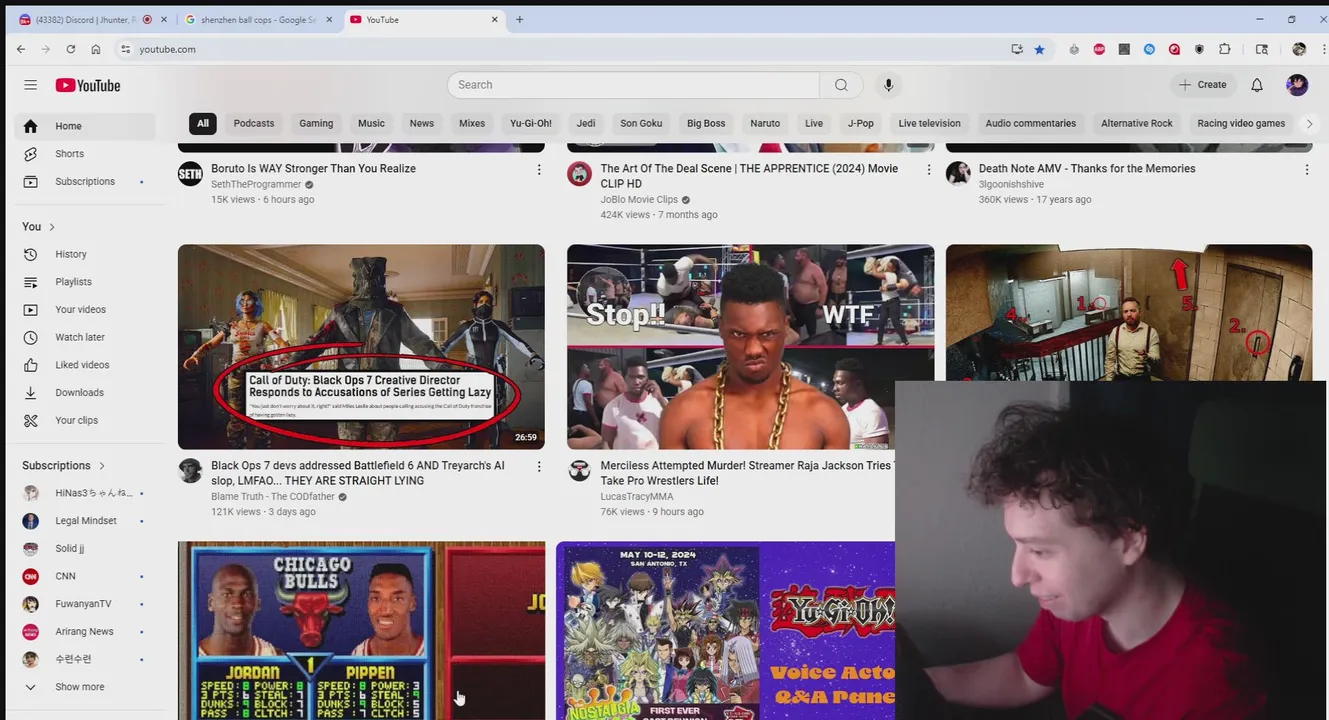Open Playlists in sidebar
Screen dimensions: 1329x720
click(x=85, y=282)
